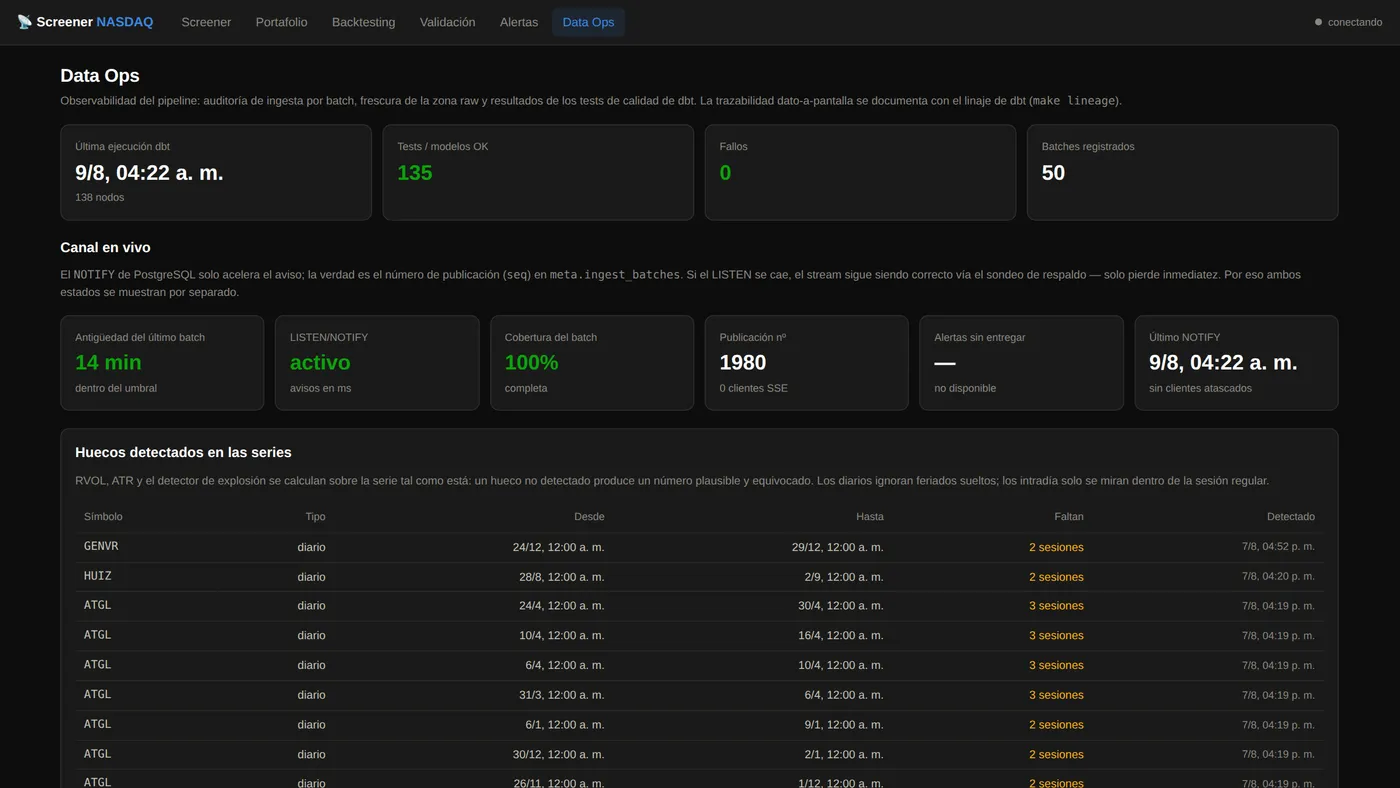The height and width of the screenshot is (788, 1400).
Task: Click the Cobertura del batch 100% value
Action: click(x=531, y=363)
